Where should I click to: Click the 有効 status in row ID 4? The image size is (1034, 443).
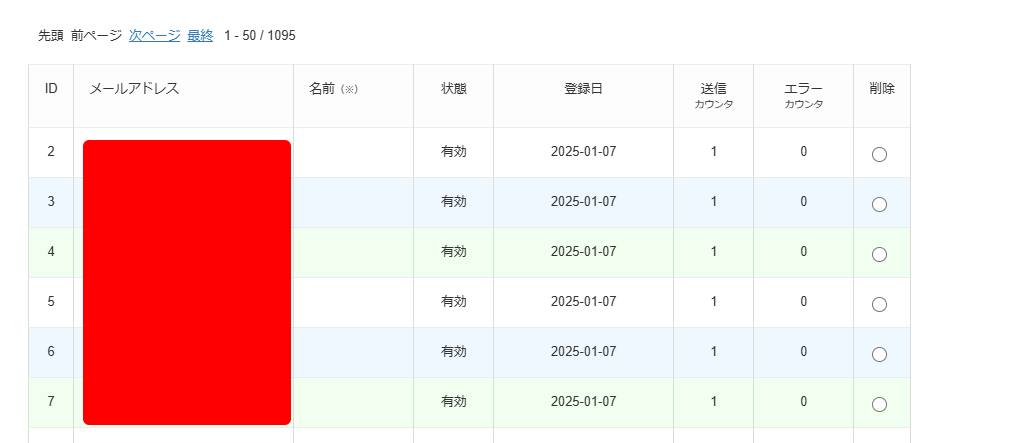pos(454,251)
